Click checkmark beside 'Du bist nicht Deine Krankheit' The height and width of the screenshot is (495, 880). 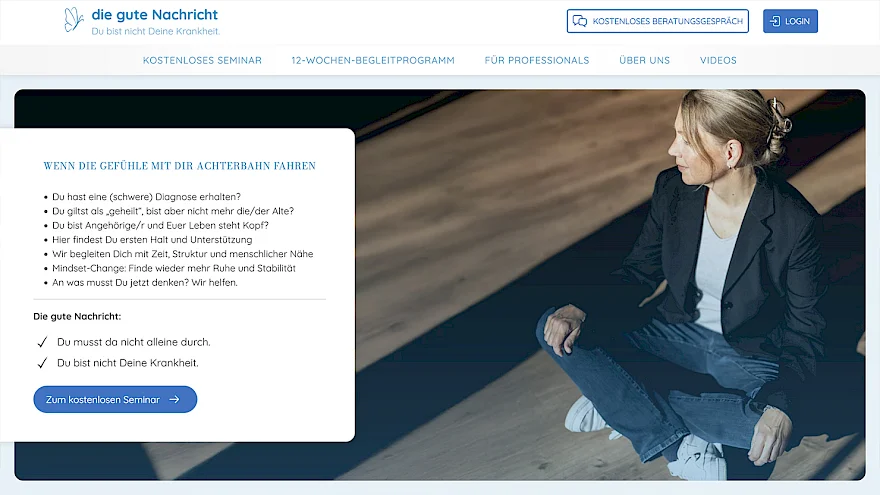(42, 363)
